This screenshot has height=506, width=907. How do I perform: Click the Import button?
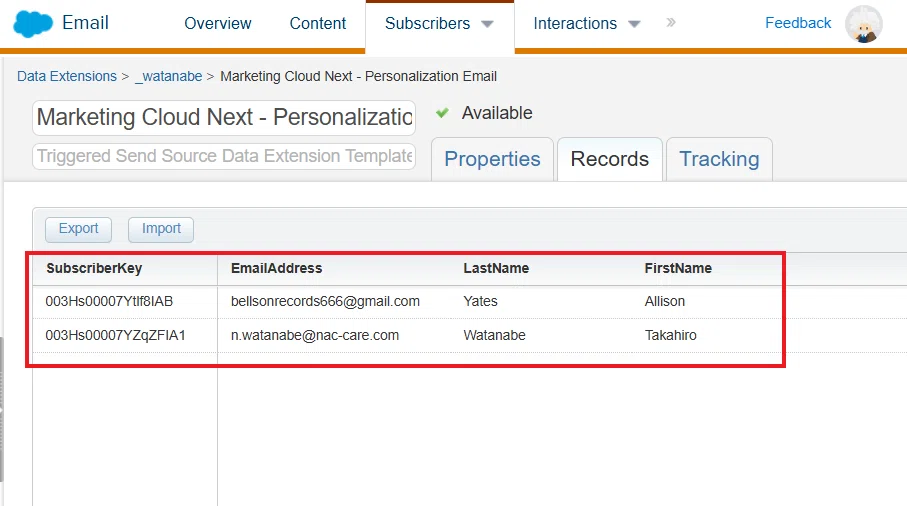click(161, 229)
